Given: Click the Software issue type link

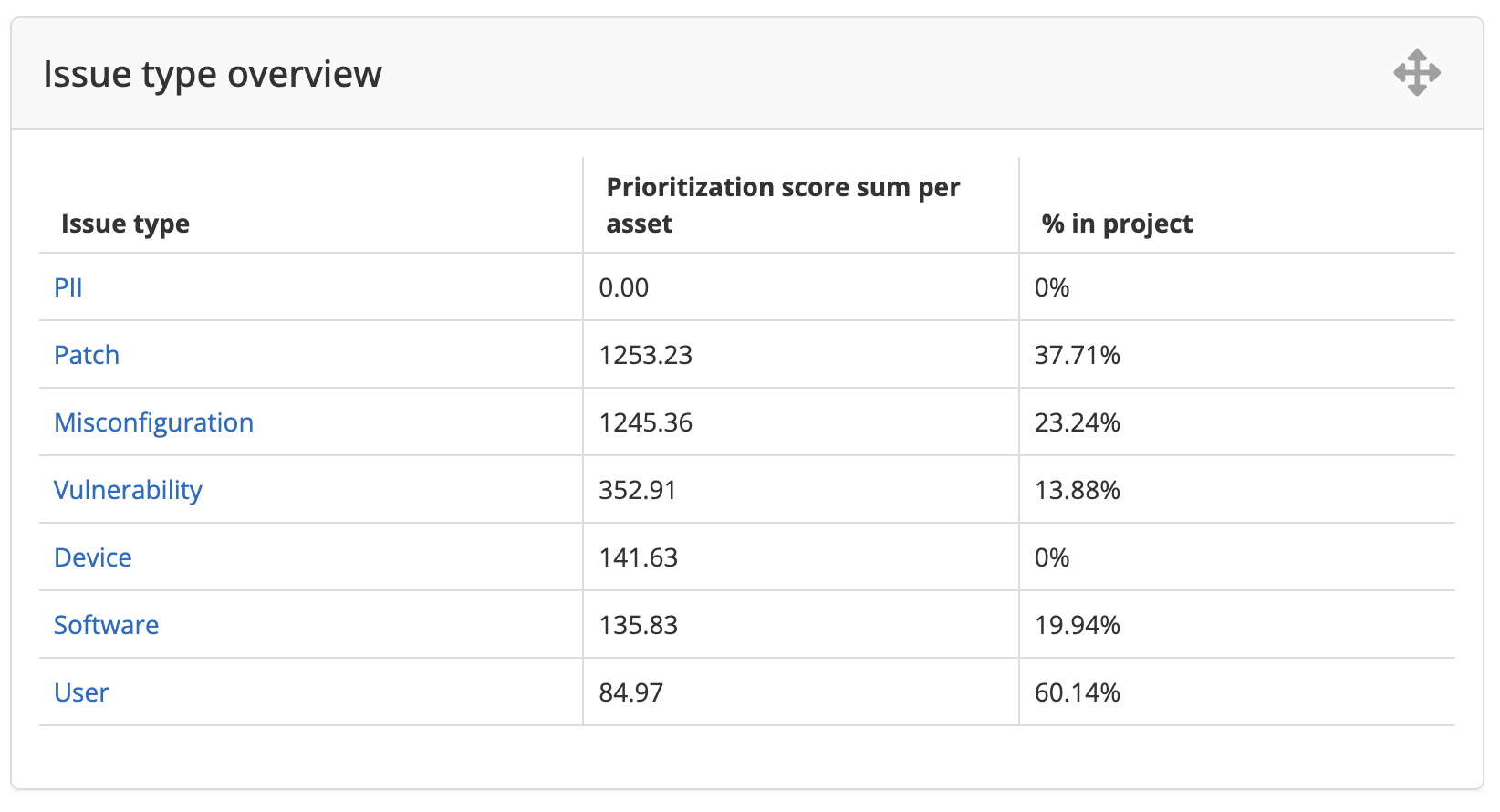Looking at the screenshot, I should point(106,625).
